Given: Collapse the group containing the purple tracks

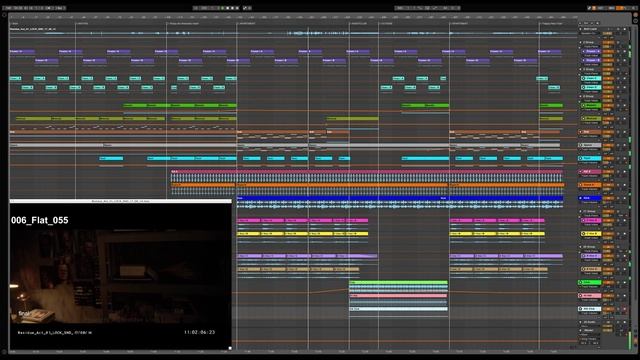Looking at the screenshot, I should pos(580,42).
